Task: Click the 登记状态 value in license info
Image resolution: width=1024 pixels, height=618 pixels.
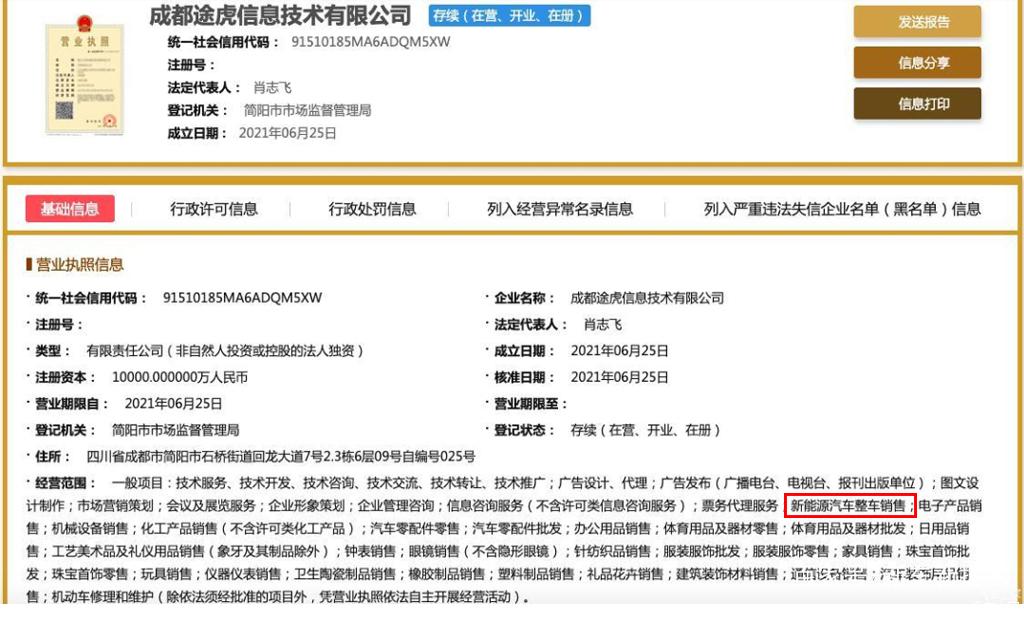Action: pos(645,430)
